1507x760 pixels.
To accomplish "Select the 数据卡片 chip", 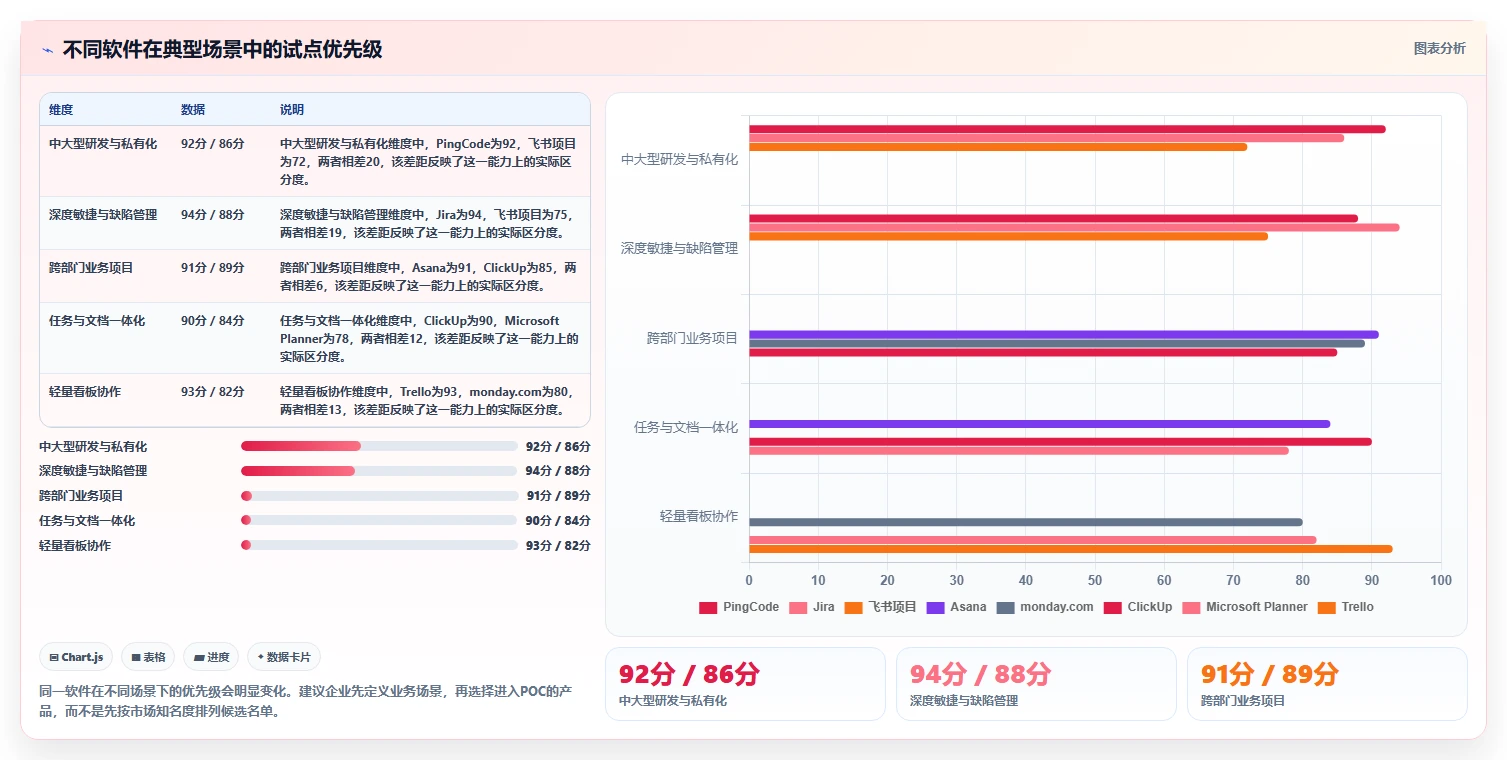I will pyautogui.click(x=284, y=657).
